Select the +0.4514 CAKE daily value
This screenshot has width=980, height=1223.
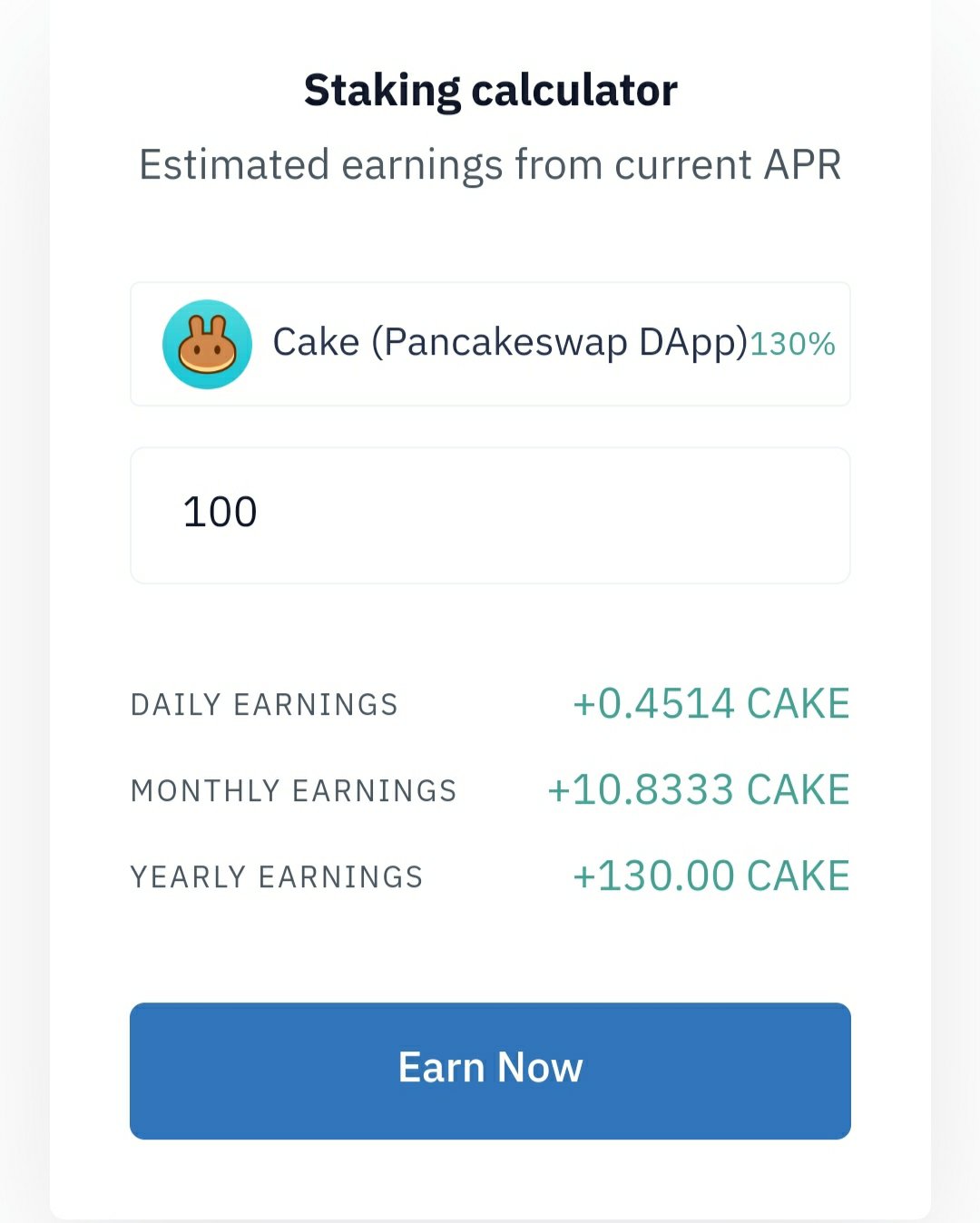tap(710, 704)
